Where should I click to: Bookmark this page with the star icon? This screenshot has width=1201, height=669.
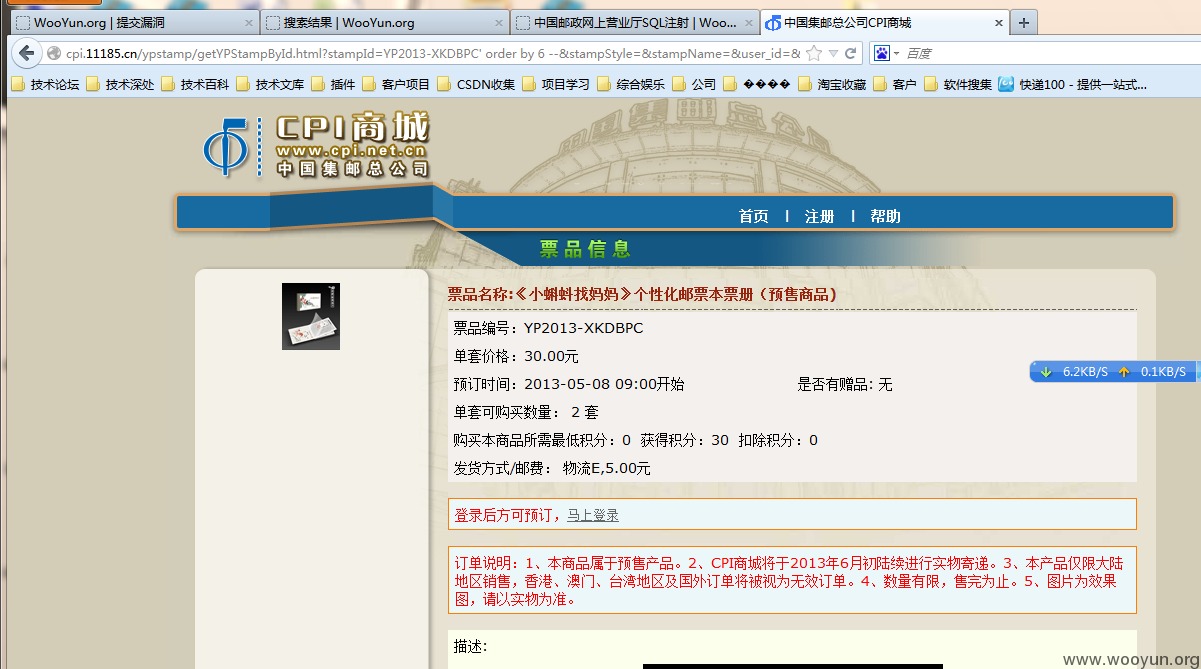(x=814, y=53)
